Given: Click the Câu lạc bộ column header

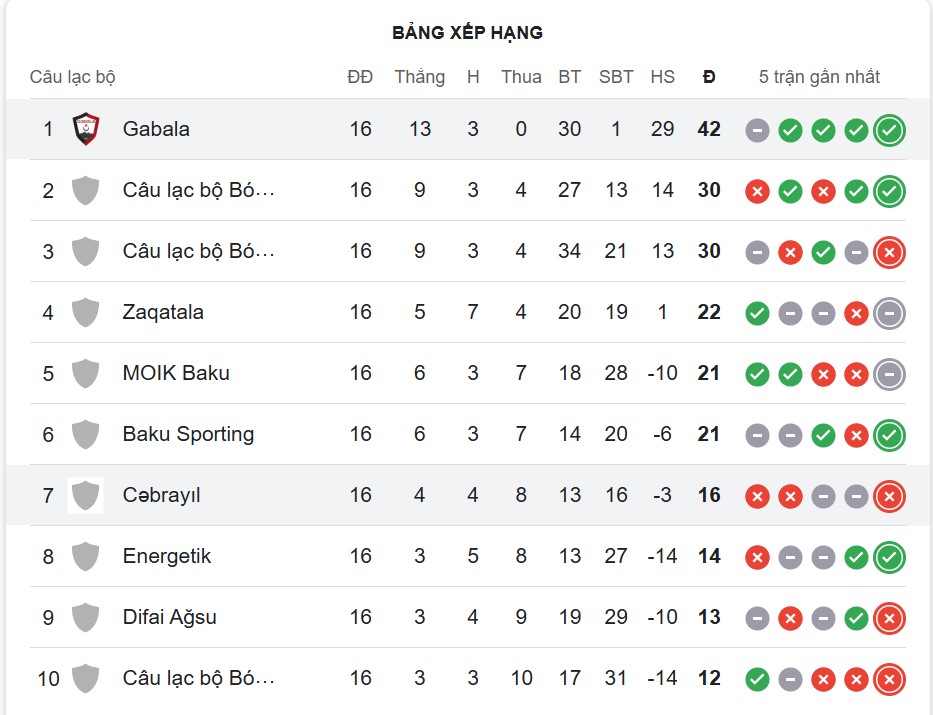Looking at the screenshot, I should (x=73, y=77).
